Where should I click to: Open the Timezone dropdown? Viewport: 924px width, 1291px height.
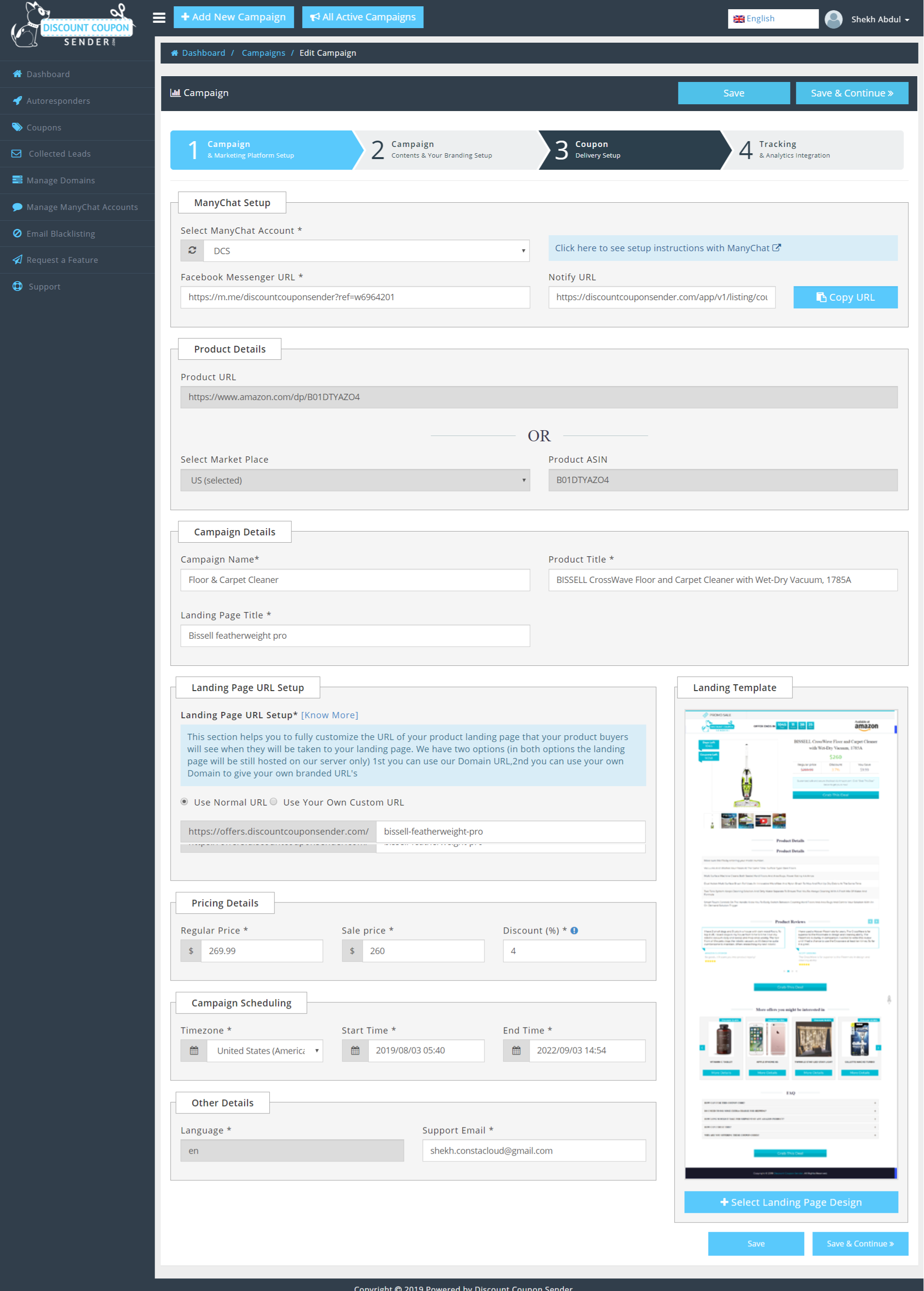(265, 1050)
